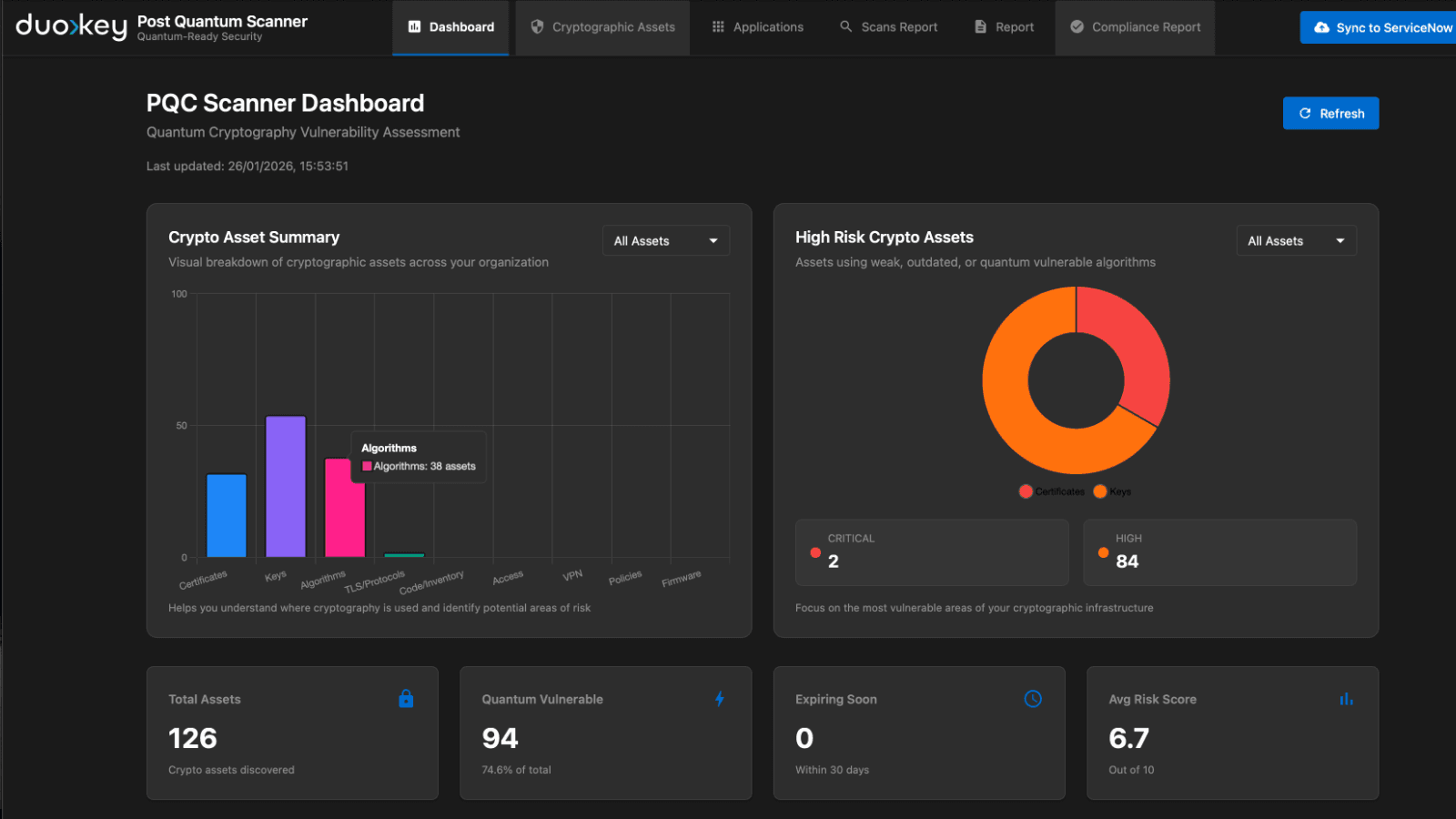Click the lock icon on Total Assets card
1456x819 pixels.
pyautogui.click(x=406, y=699)
